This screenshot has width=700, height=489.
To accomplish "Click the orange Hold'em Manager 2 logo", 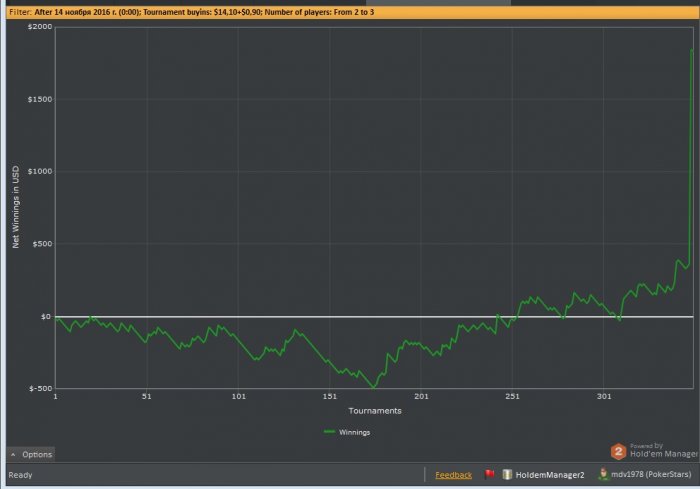I will [x=619, y=451].
